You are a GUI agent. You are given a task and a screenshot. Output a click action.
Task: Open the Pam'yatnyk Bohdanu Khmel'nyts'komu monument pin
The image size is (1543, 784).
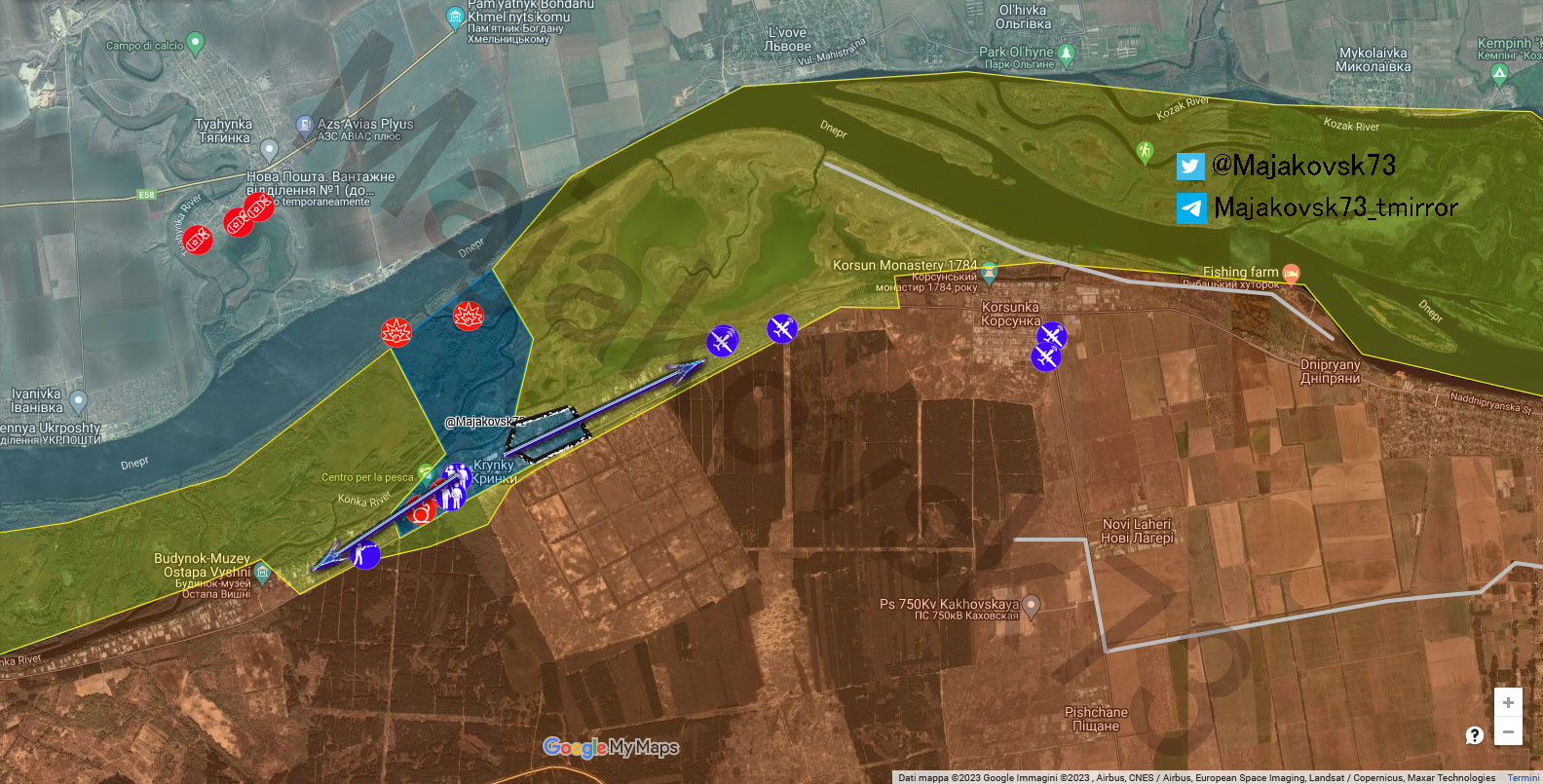[x=454, y=17]
